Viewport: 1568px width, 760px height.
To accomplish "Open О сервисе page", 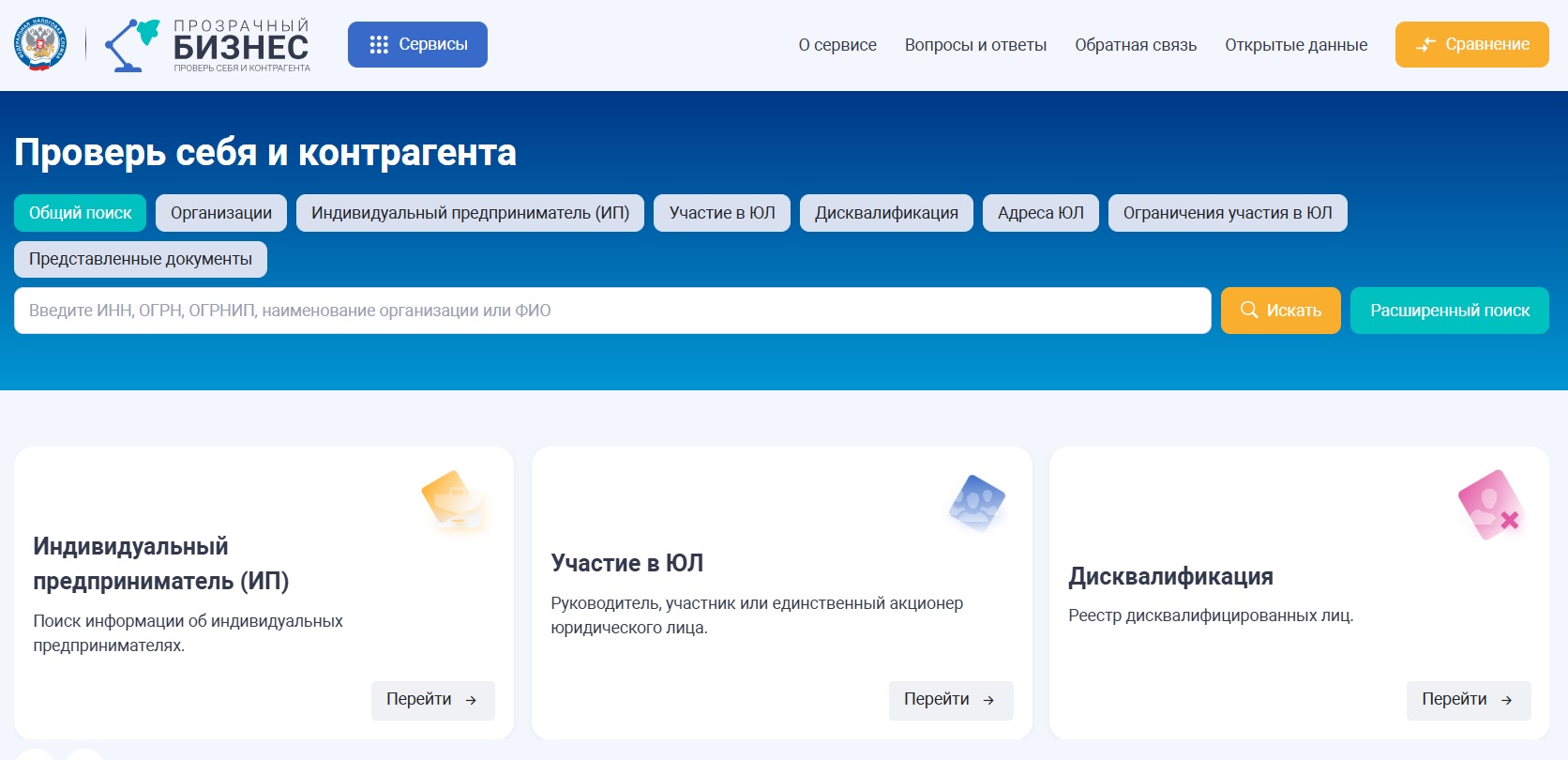I will [x=837, y=45].
